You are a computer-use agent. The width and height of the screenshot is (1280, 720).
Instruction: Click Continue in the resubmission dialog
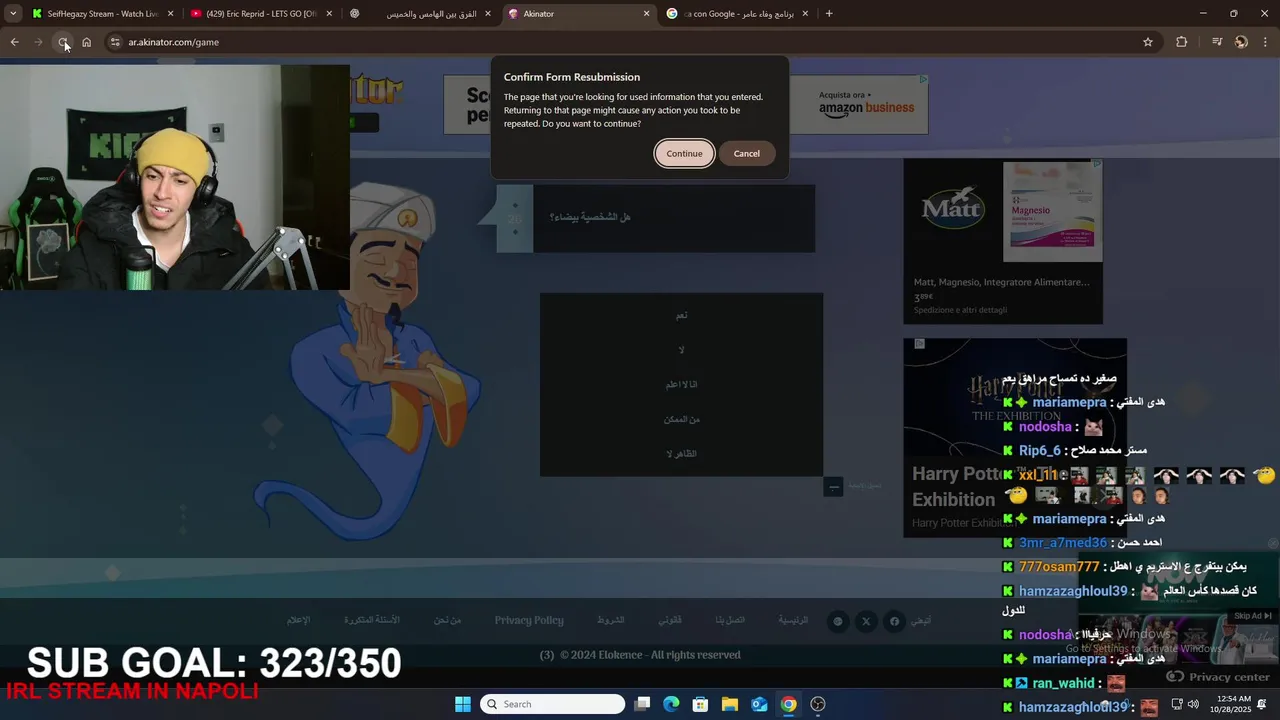click(684, 153)
